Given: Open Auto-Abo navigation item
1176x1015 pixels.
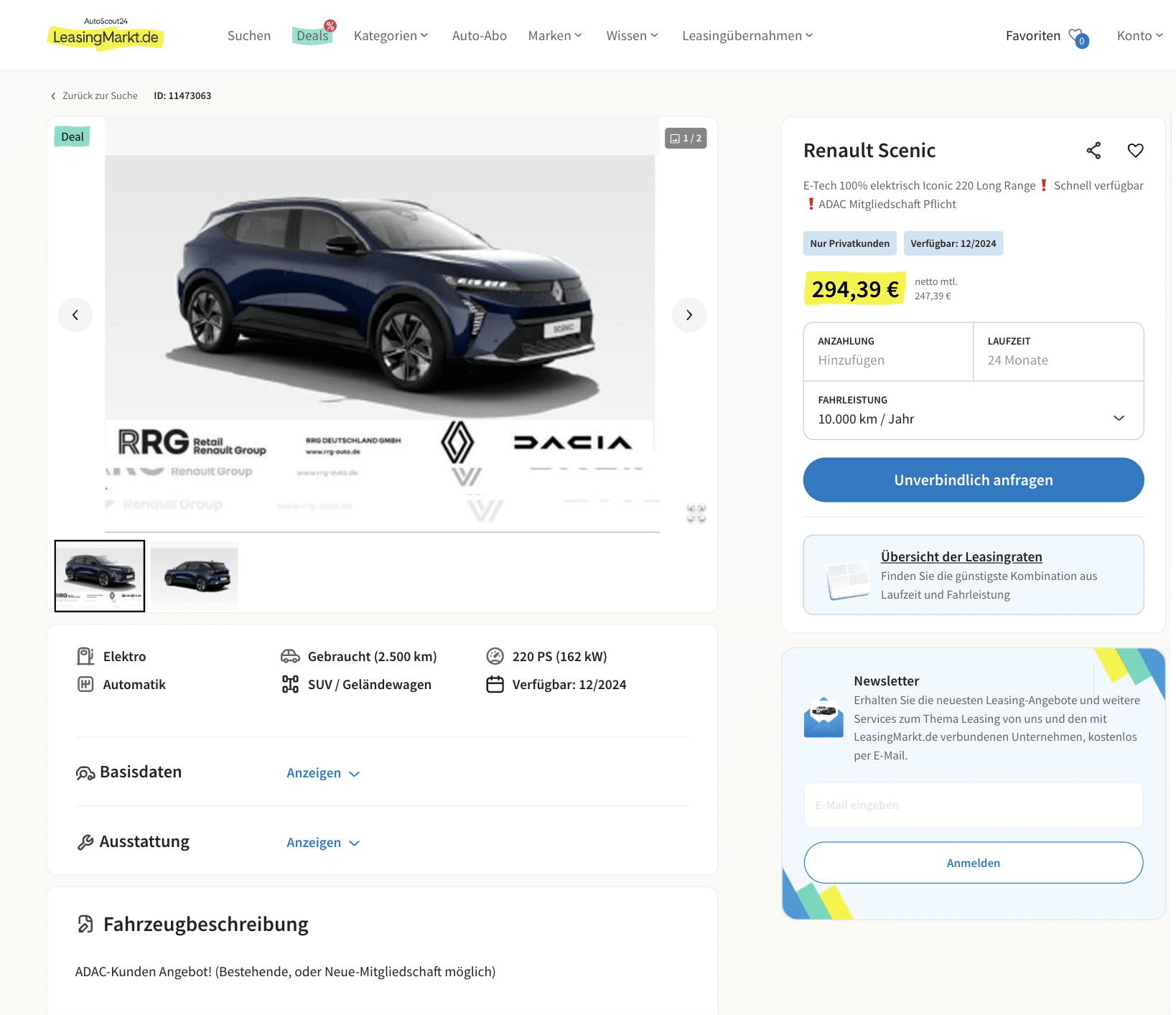Looking at the screenshot, I should tap(479, 36).
